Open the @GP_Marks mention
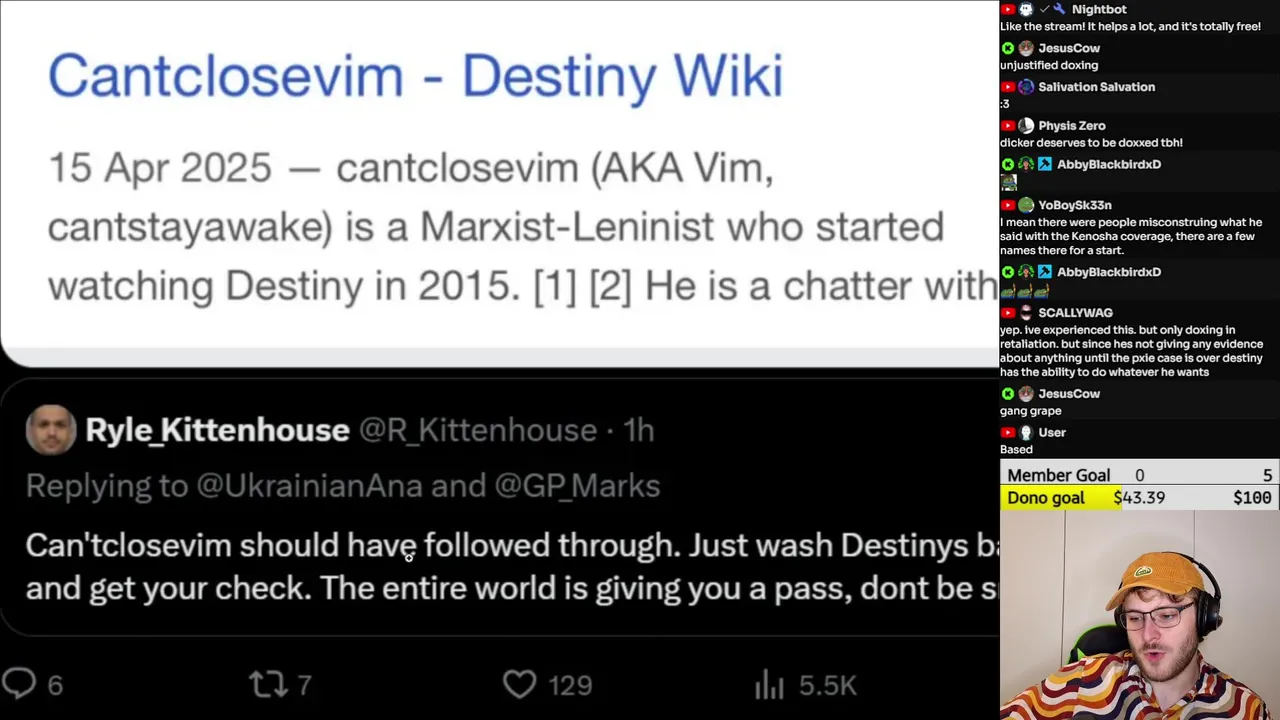Viewport: 1280px width, 720px height. click(577, 486)
